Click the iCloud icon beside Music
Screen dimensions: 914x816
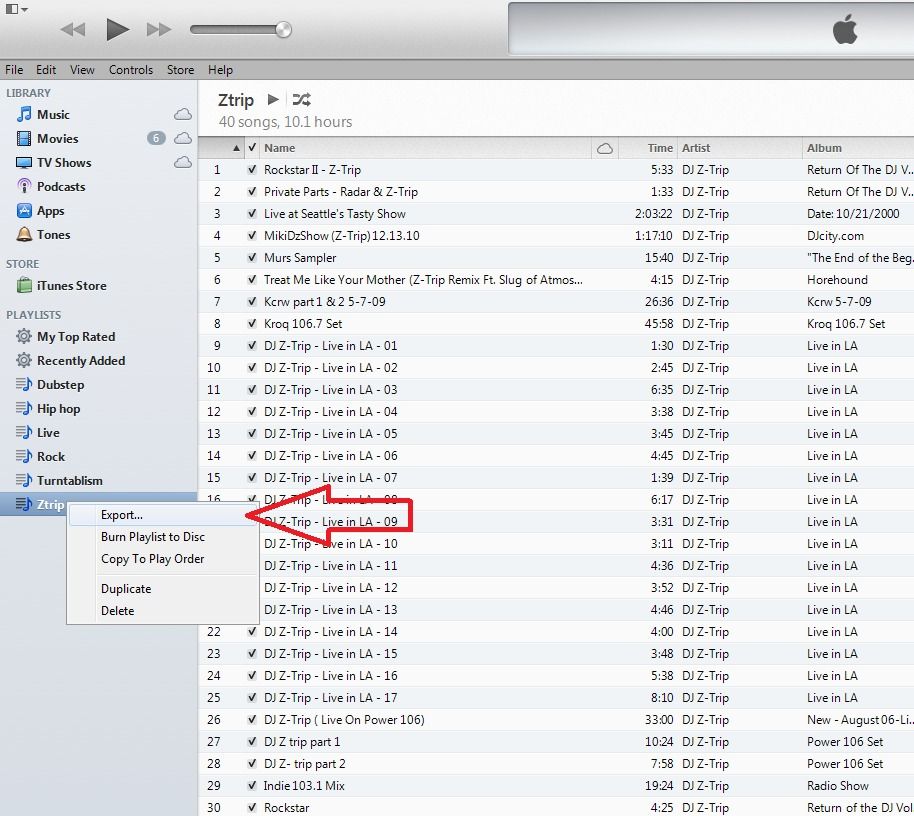click(183, 114)
